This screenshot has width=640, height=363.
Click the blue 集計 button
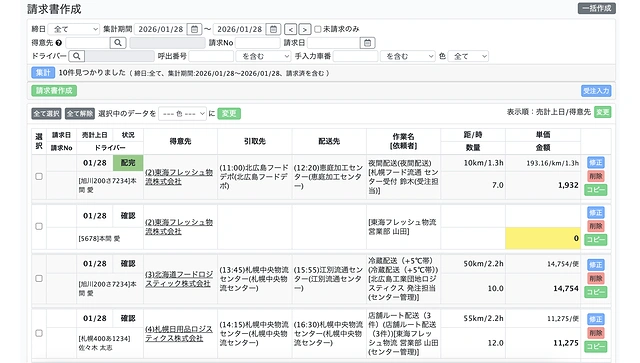(x=43, y=73)
